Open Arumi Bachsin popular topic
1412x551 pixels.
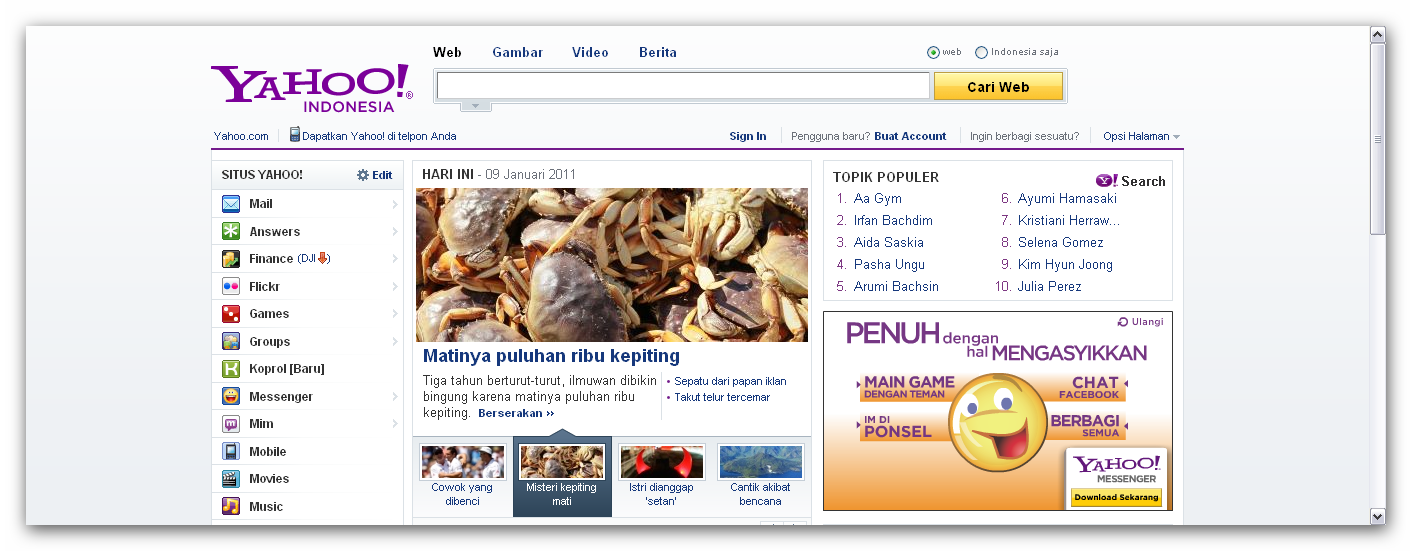(896, 287)
